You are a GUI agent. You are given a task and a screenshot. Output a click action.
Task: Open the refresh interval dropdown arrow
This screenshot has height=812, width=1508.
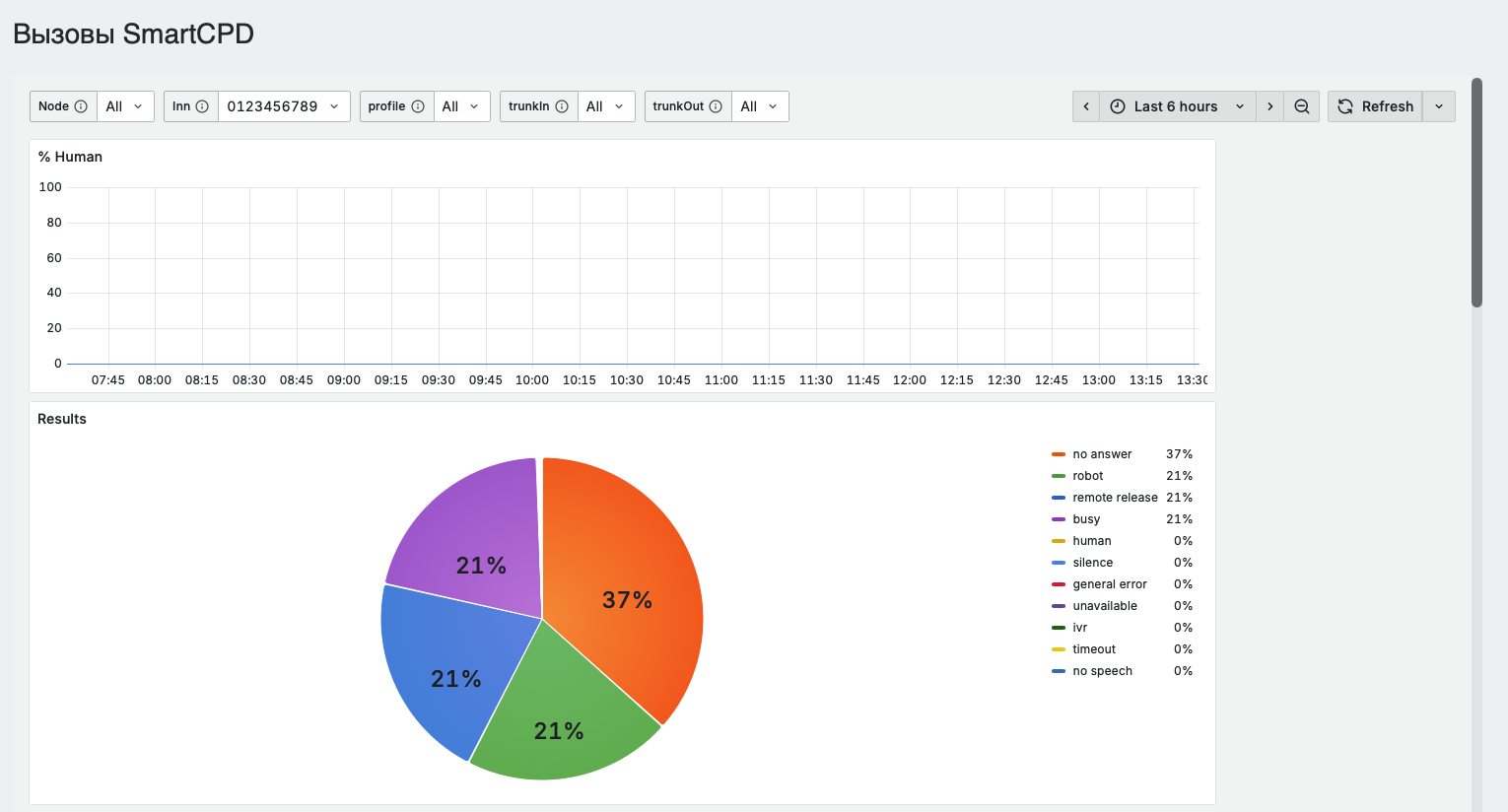click(x=1439, y=106)
